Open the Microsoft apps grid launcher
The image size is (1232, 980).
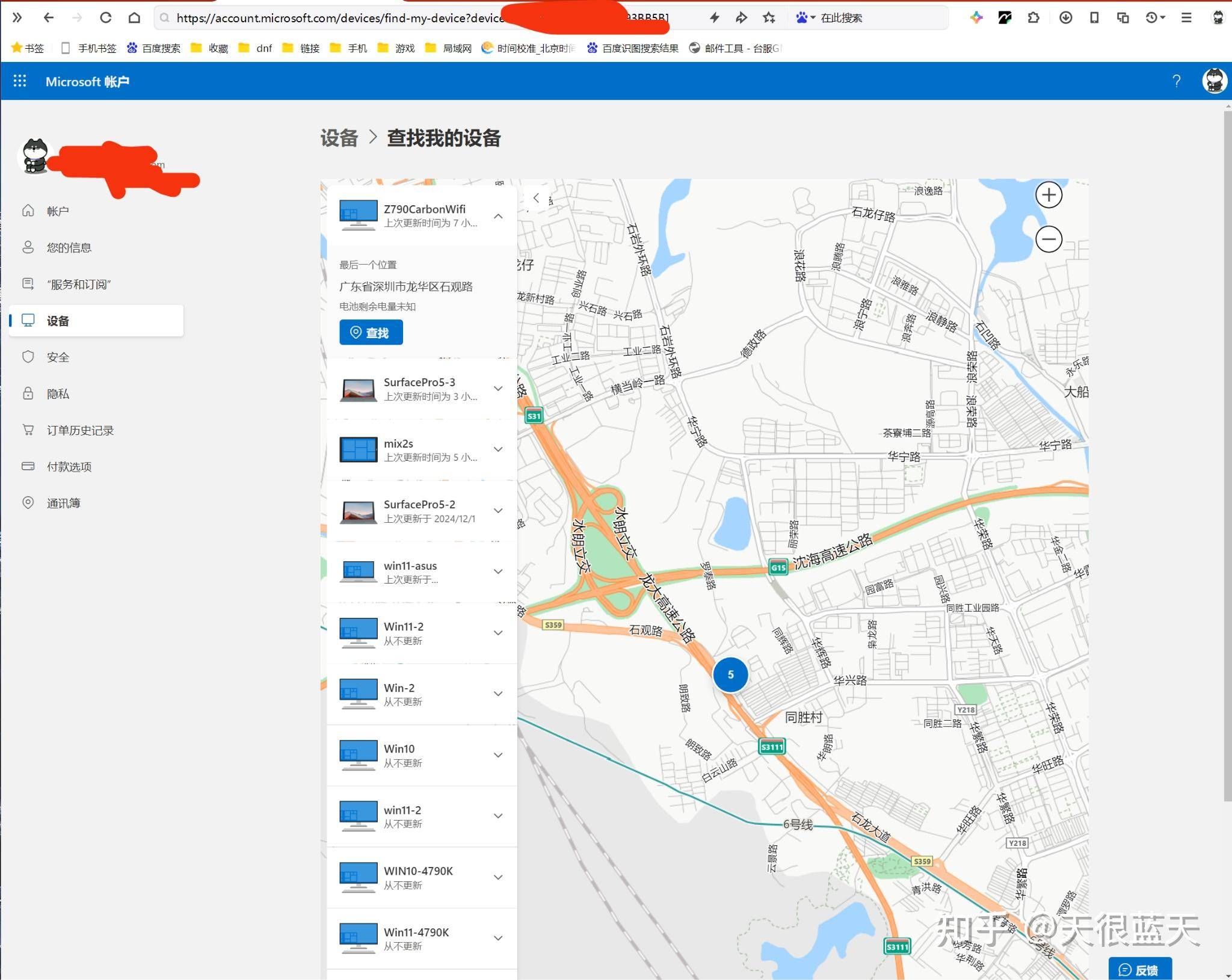click(x=20, y=81)
